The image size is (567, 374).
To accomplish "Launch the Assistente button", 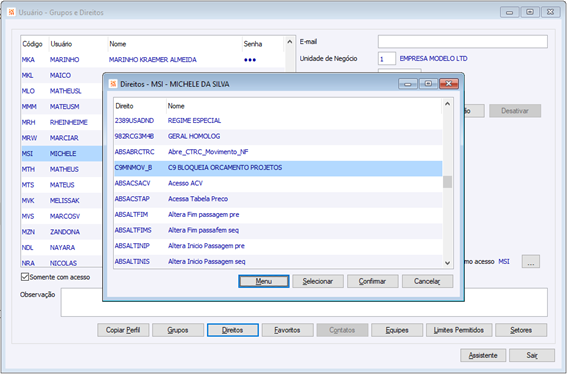I will point(483,355).
